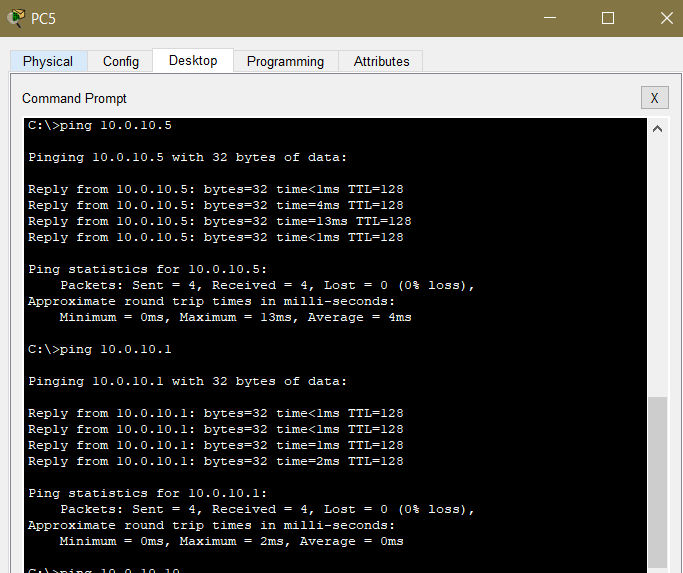Click 'Pinging 10.0.10.1 with 32 bytes' line
Viewport: 683px width, 573px height.
[187, 381]
